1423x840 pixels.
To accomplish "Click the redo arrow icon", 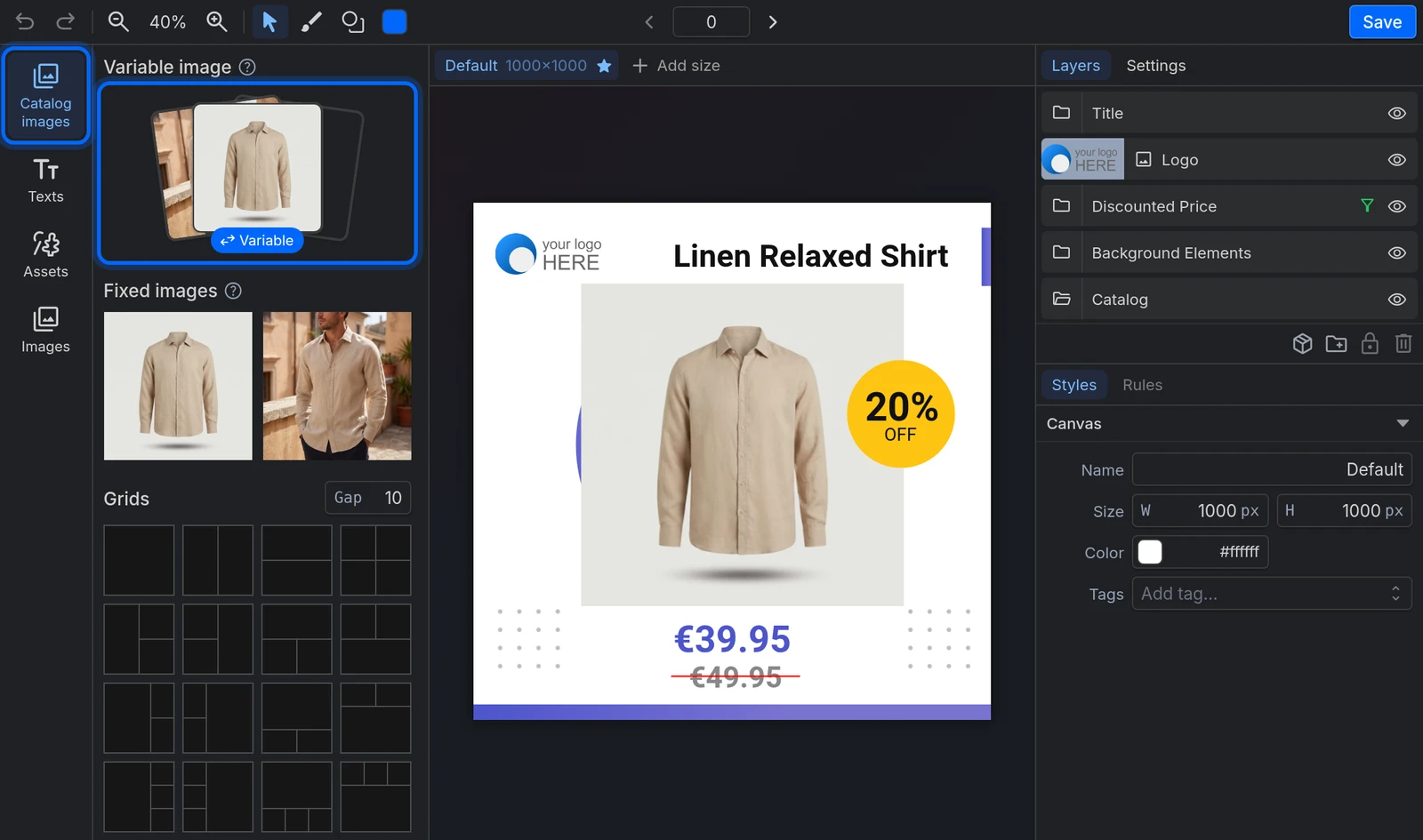I will (66, 22).
